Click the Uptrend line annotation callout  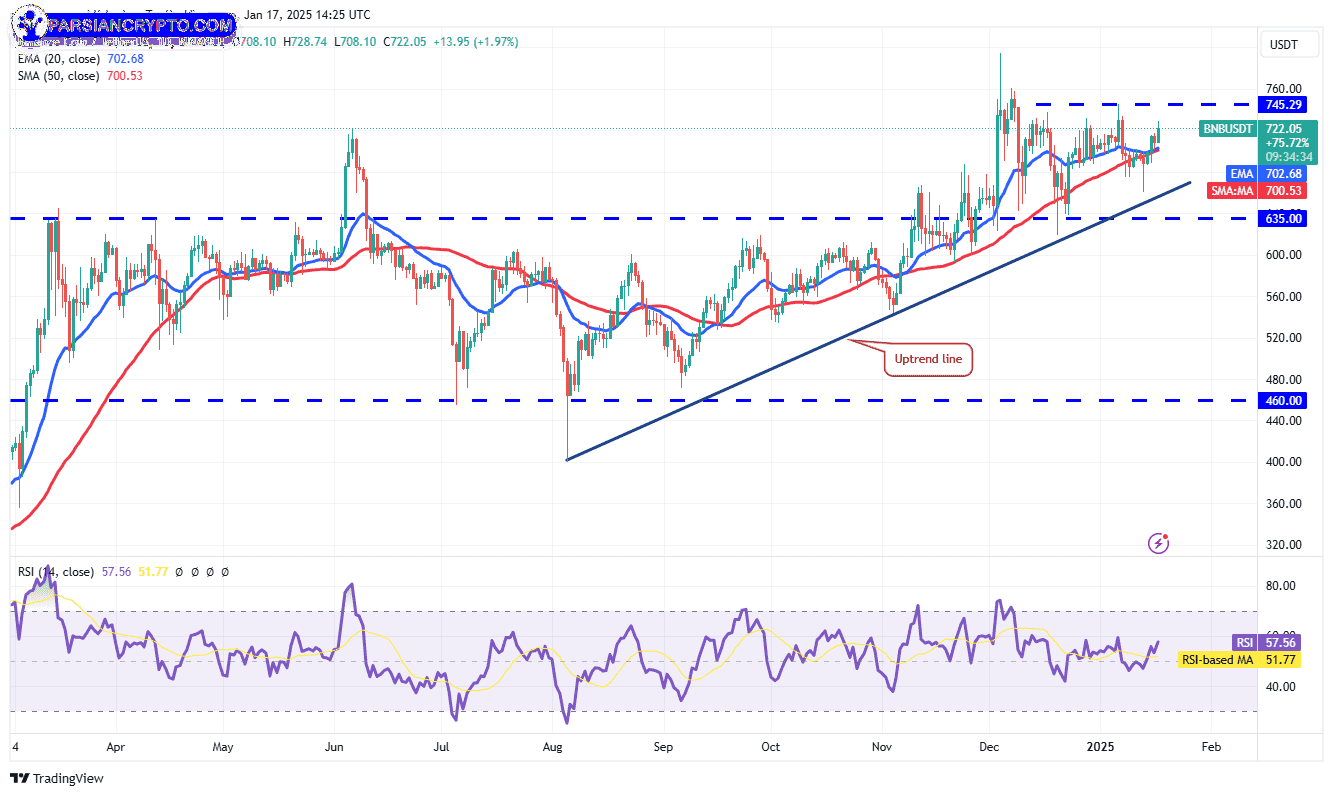click(x=928, y=359)
